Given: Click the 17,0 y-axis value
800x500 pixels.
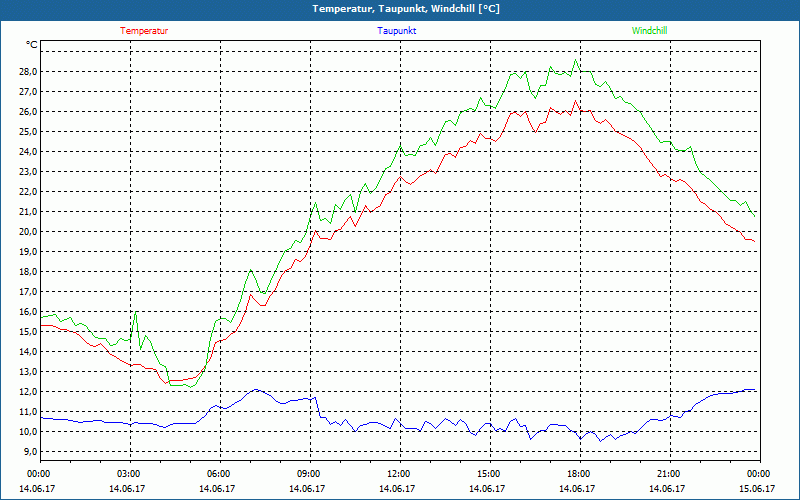Looking at the screenshot, I should pyautogui.click(x=29, y=292).
